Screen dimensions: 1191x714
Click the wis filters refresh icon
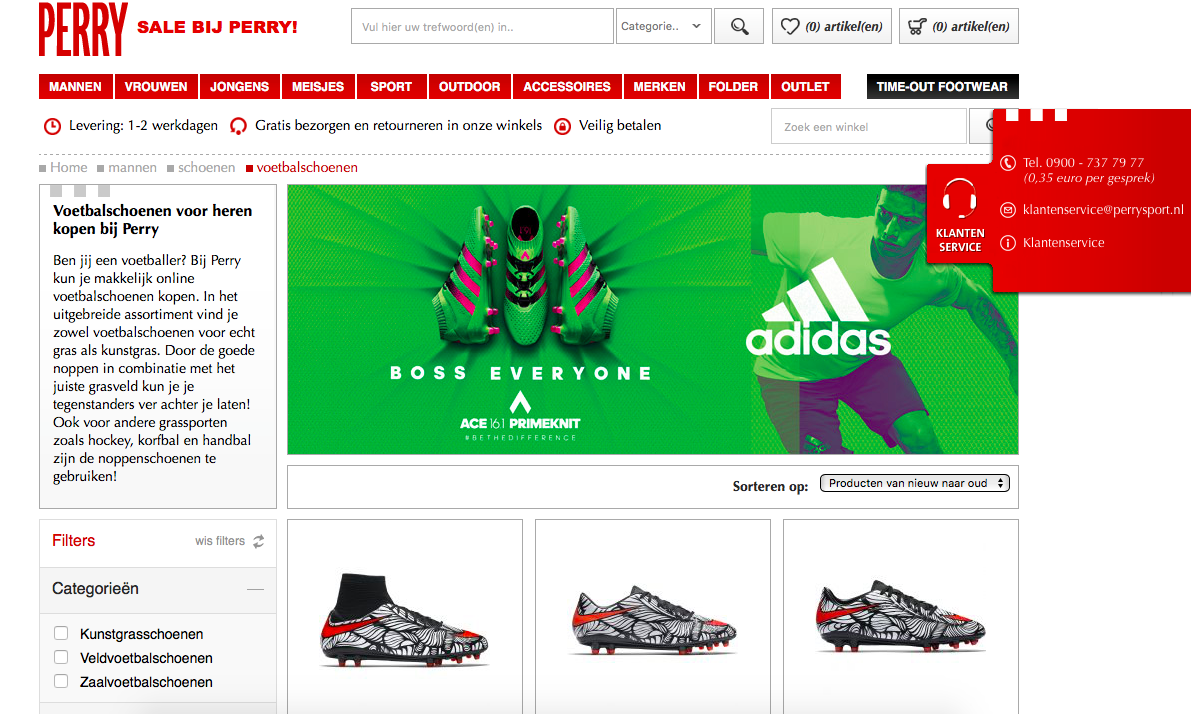pos(258,541)
